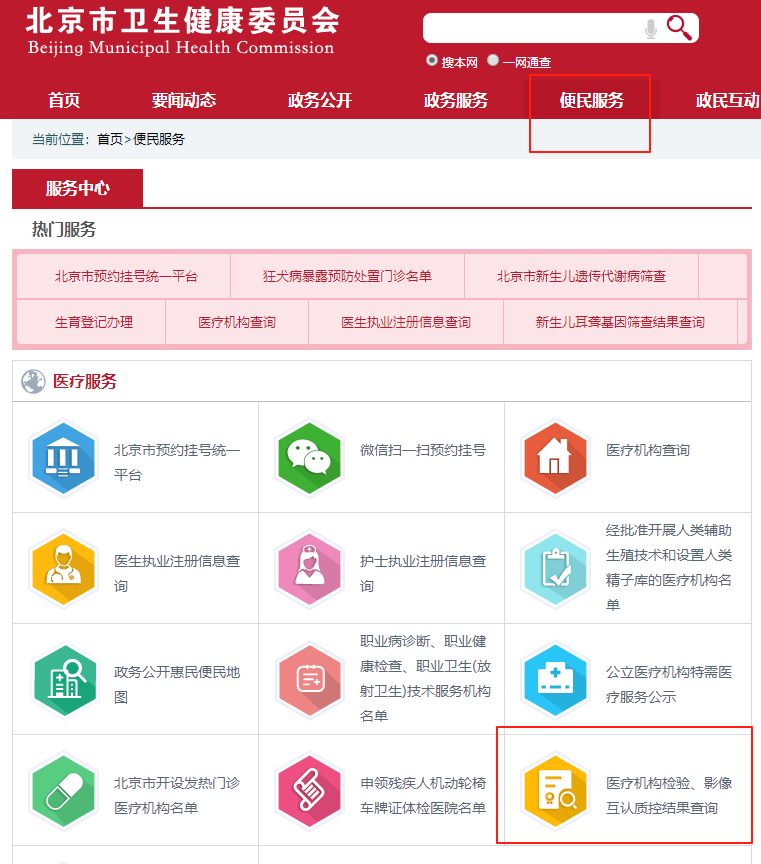This screenshot has height=864, width=761.
Task: Click 经批准开展人类辅助生殖技术 link text
Action: [669, 567]
